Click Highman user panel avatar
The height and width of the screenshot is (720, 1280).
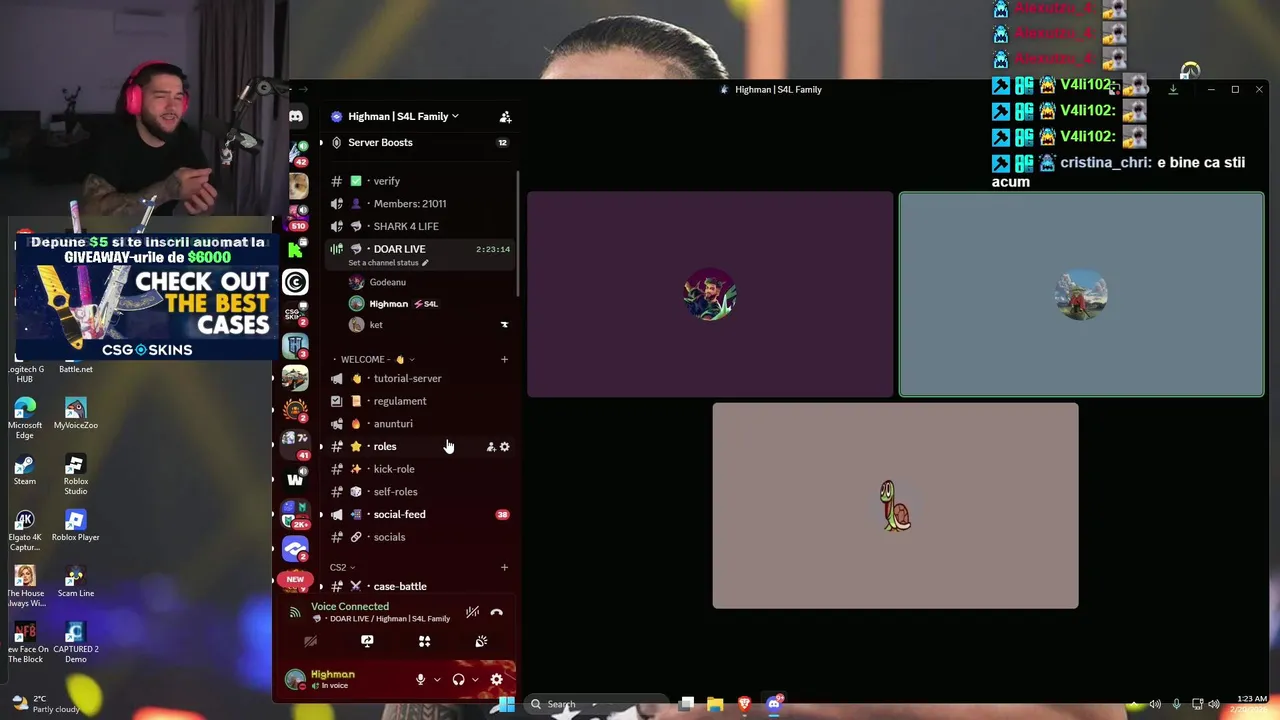(x=295, y=680)
